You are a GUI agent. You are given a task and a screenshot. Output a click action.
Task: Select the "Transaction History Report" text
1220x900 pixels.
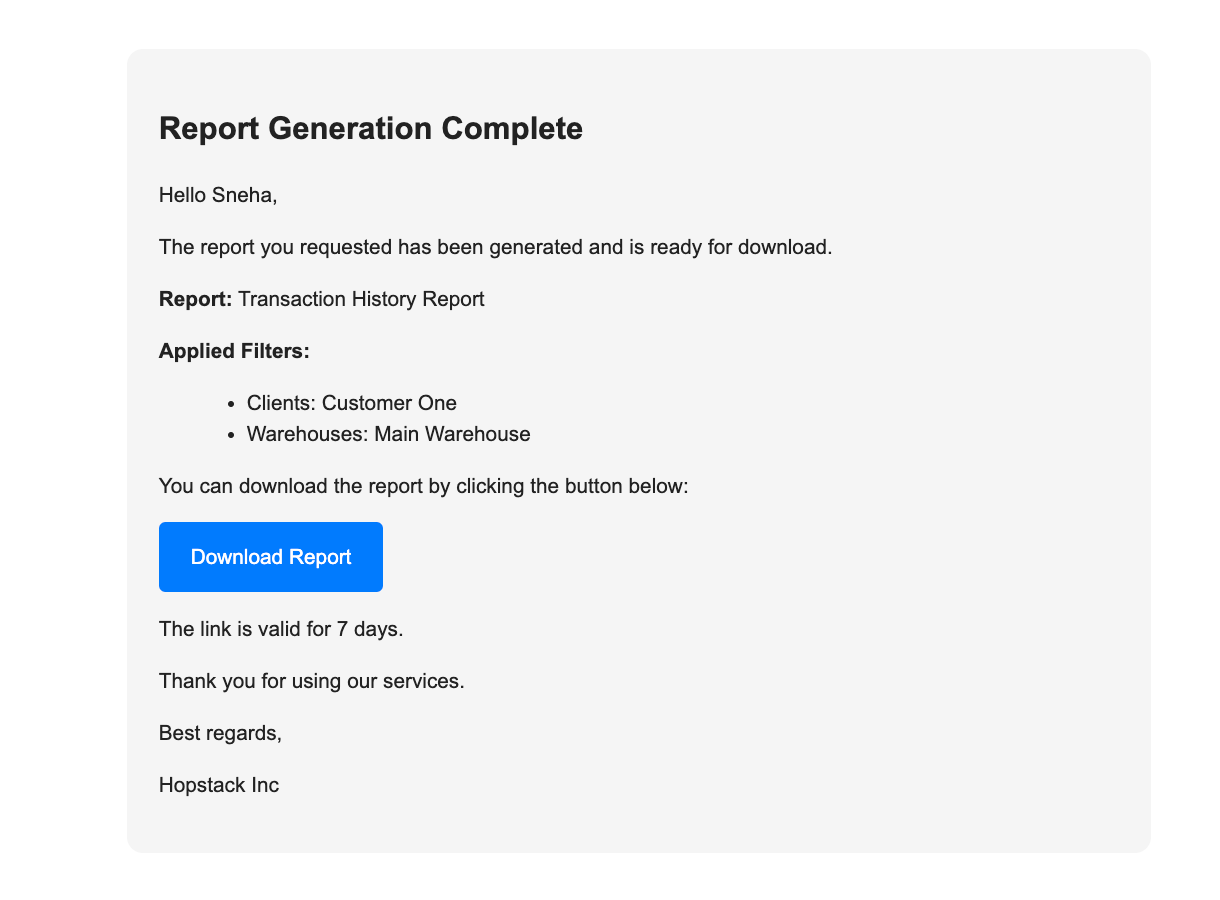[x=361, y=299]
